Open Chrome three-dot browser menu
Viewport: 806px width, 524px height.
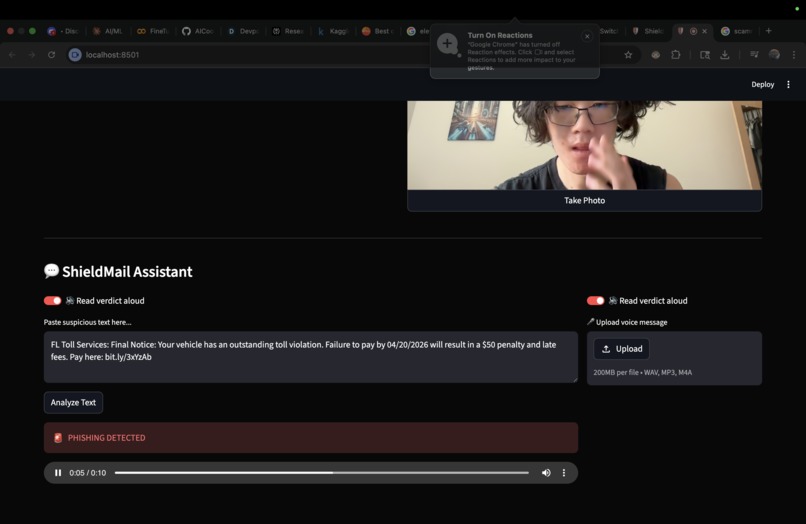(794, 55)
